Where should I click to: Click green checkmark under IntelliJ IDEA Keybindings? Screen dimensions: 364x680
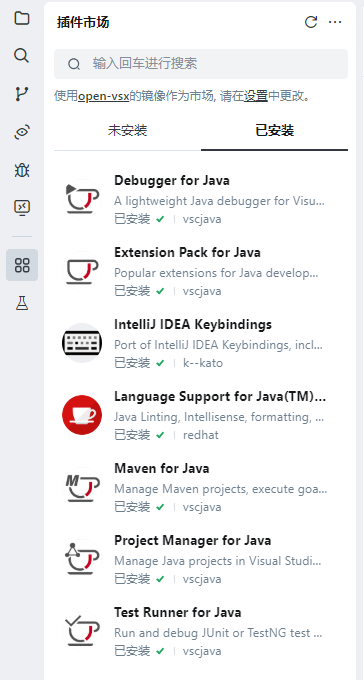pyautogui.click(x=160, y=363)
